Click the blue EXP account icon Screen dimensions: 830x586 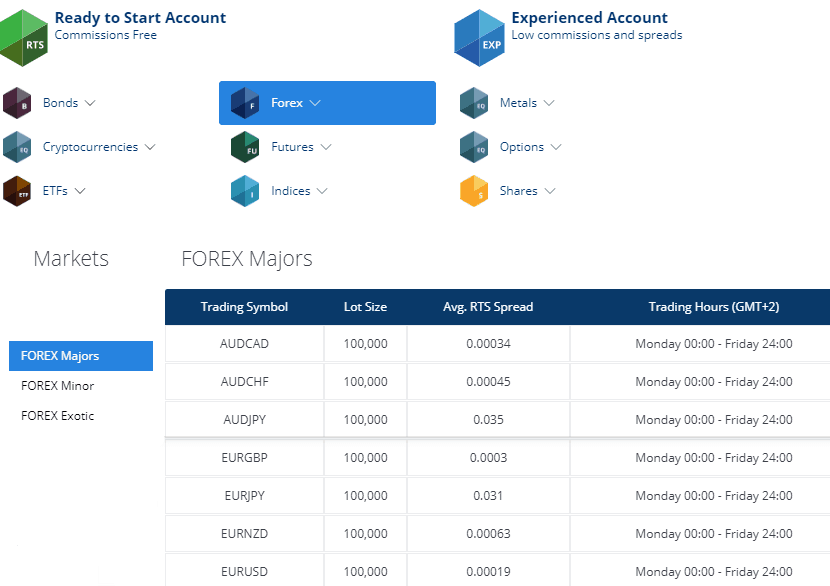[x=479, y=38]
